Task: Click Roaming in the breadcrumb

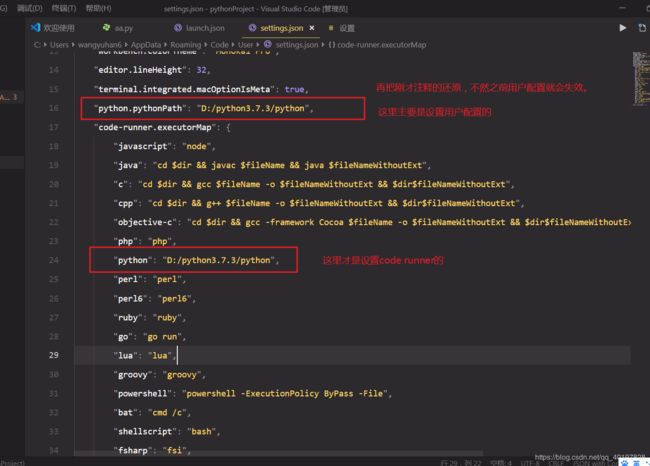Action: [x=185, y=45]
